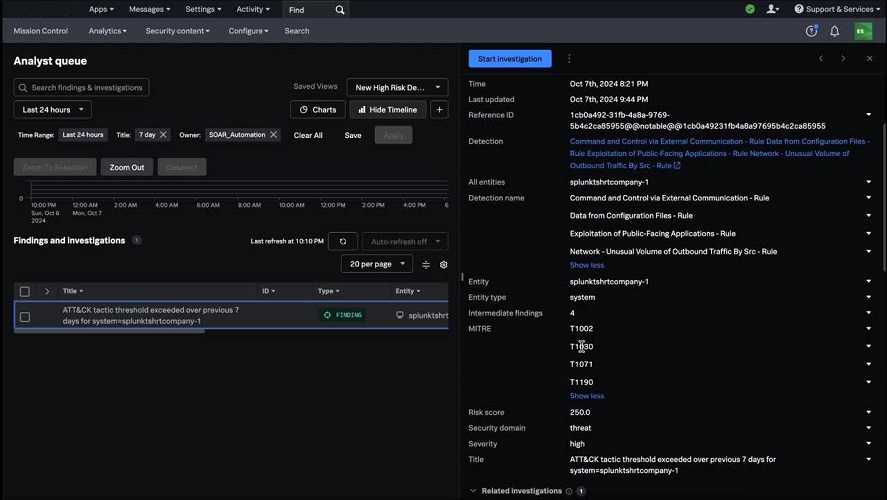Click Show less under Detection name
Viewport: 887px width, 500px height.
(x=587, y=265)
